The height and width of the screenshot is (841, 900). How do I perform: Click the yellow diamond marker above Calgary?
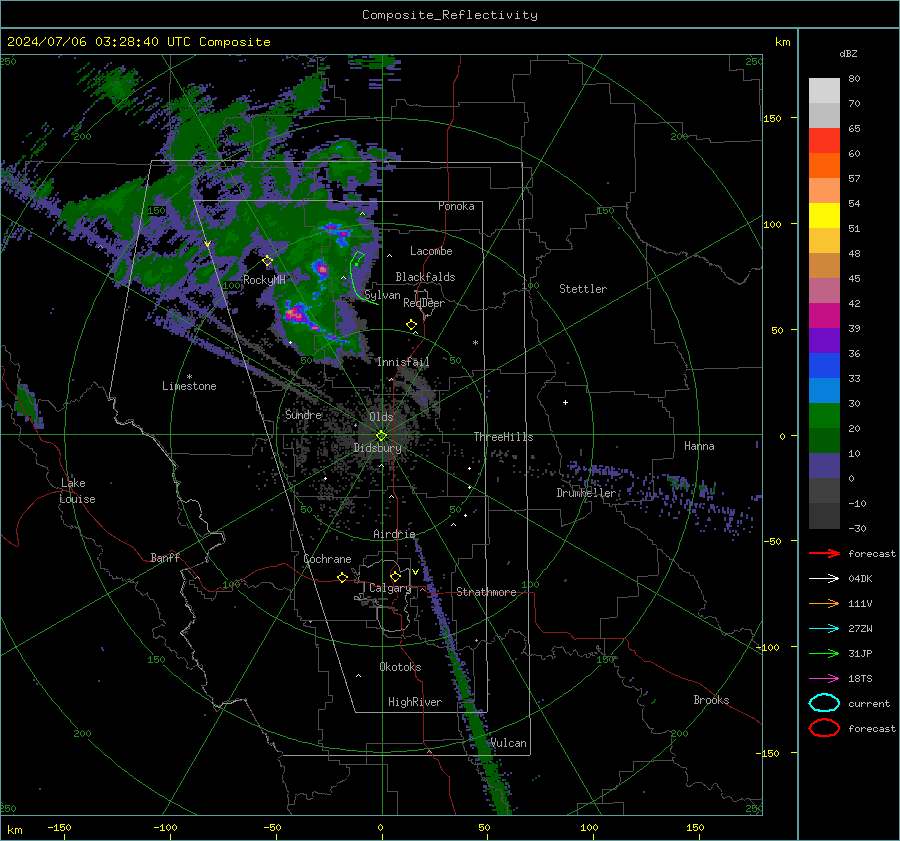[395, 576]
